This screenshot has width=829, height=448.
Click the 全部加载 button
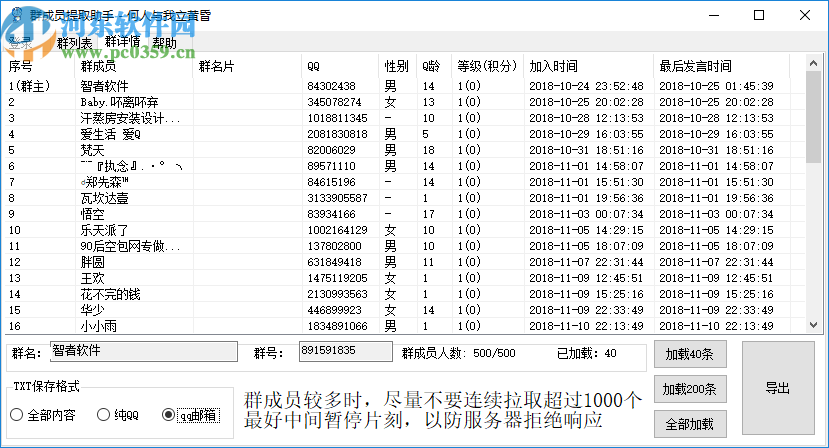tap(690, 424)
